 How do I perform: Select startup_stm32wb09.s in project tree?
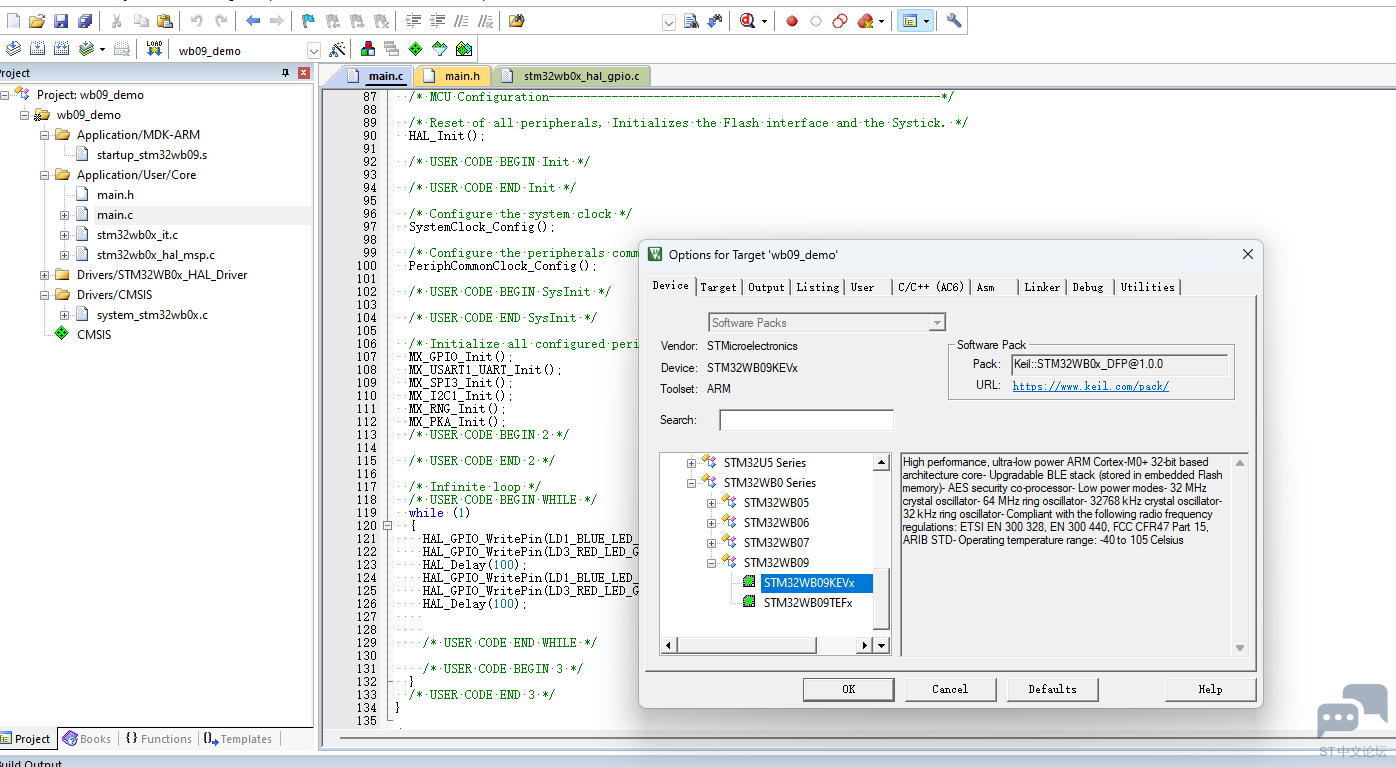point(152,155)
